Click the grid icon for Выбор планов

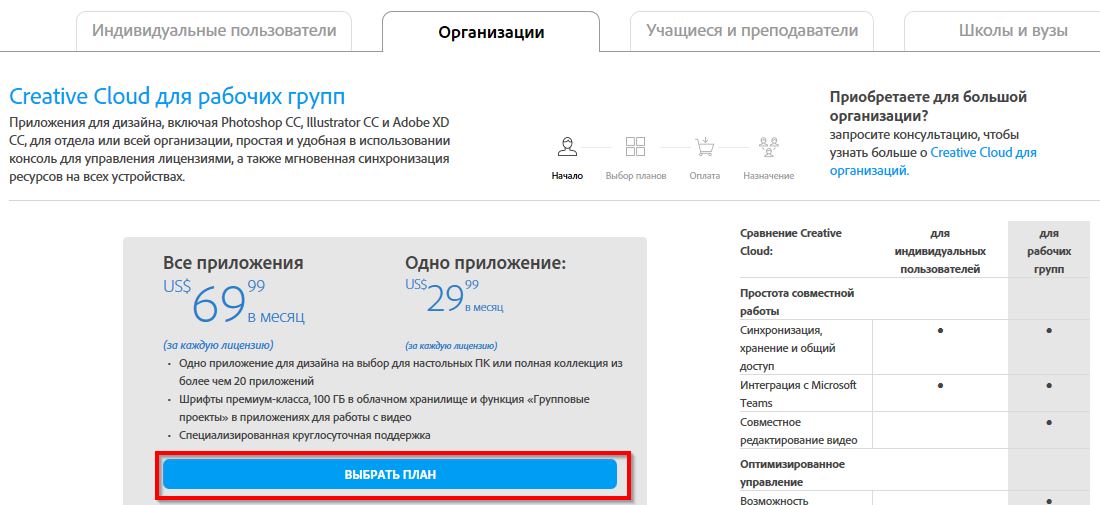tap(635, 147)
